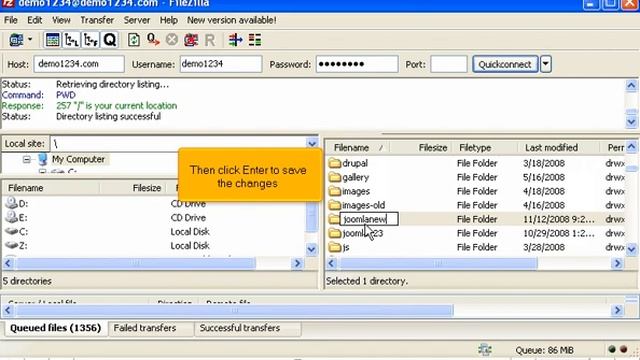Open the Transfer menu

(x=97, y=20)
